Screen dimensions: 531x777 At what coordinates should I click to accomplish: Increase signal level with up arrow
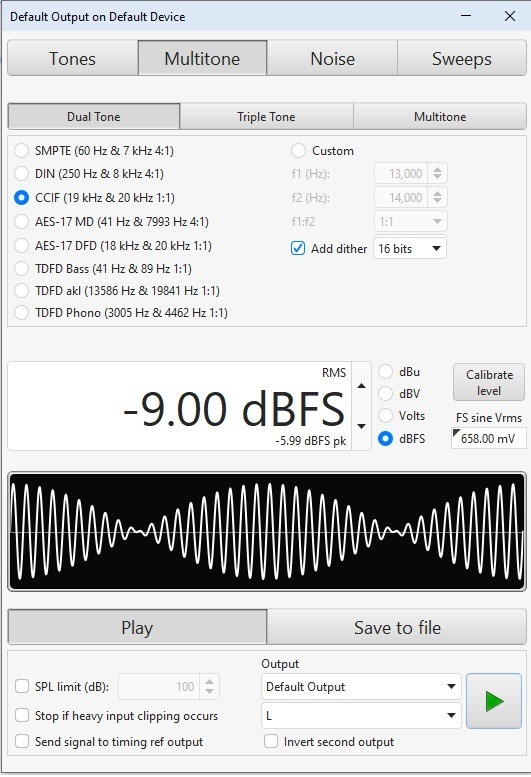pyautogui.click(x=362, y=386)
